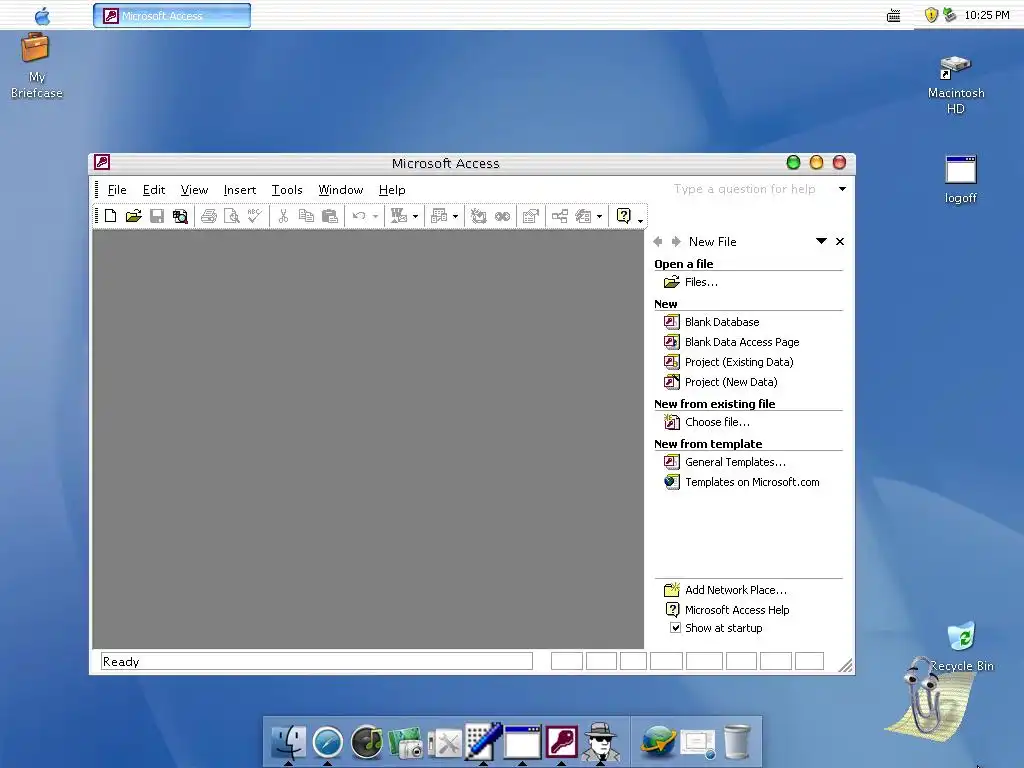Image resolution: width=1024 pixels, height=768 pixels.
Task: Click the Relationships toolbar icon
Action: point(560,216)
